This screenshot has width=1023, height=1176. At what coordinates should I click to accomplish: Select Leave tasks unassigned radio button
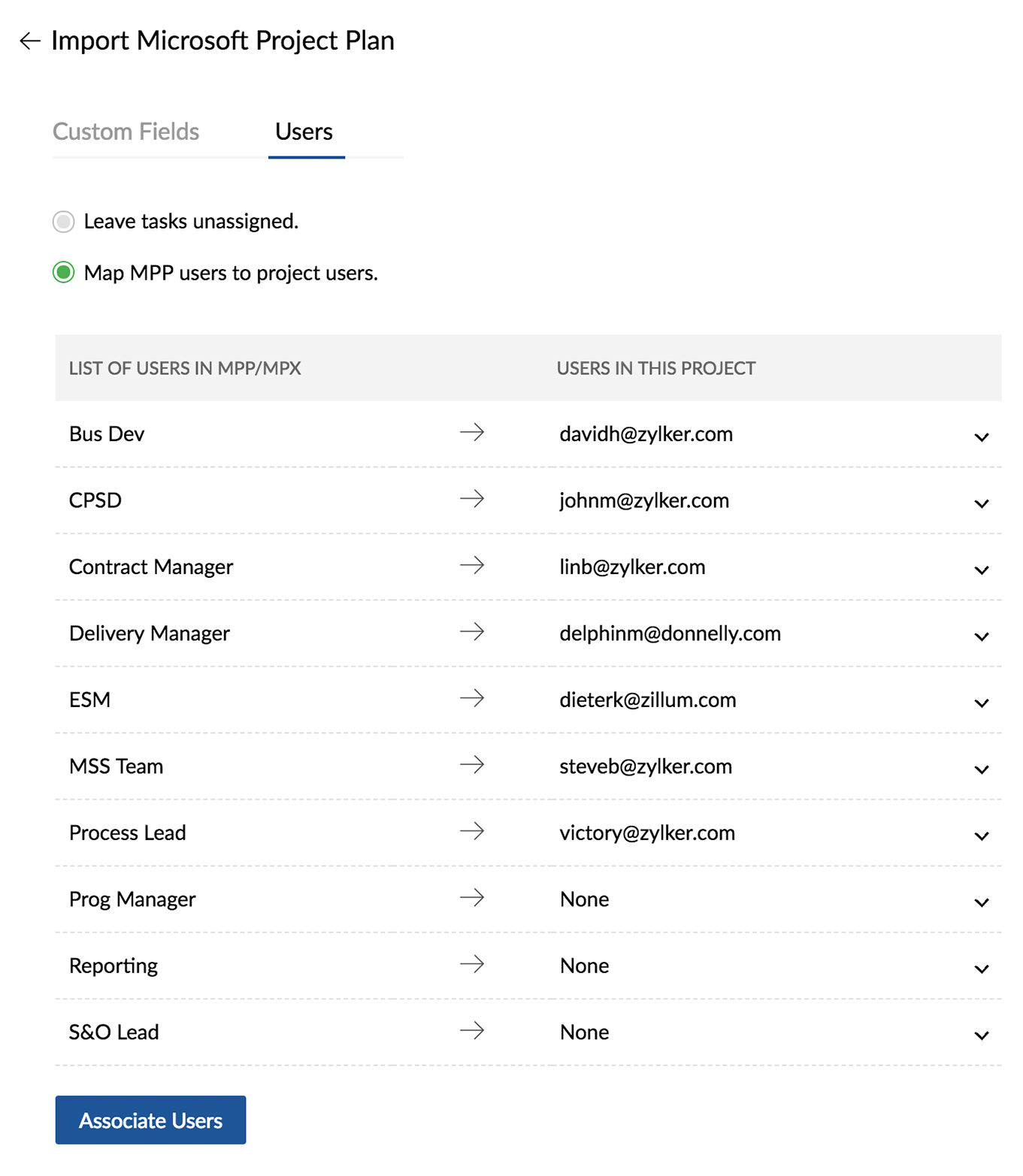click(64, 222)
